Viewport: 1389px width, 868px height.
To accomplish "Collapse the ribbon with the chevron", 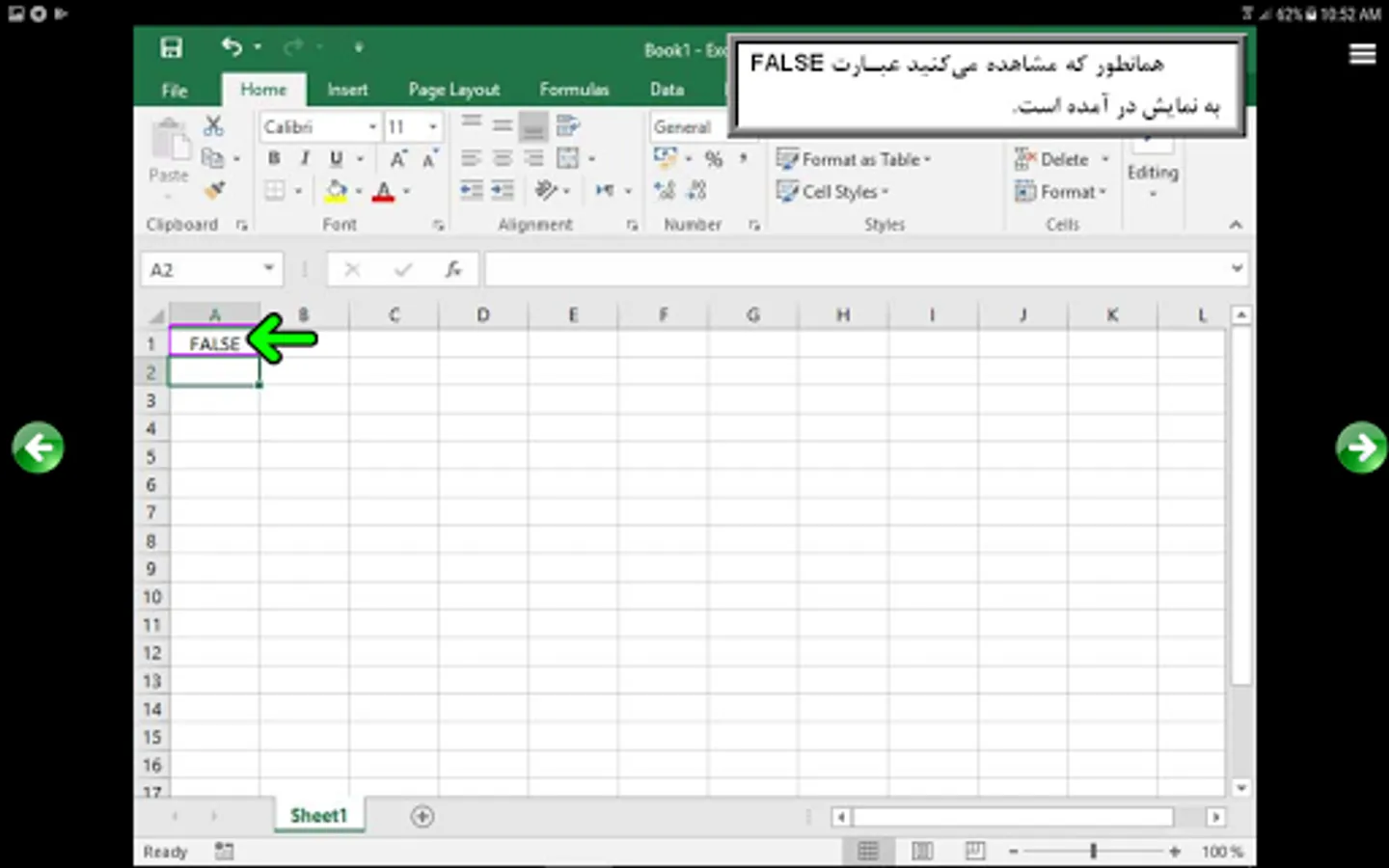I will [1236, 224].
